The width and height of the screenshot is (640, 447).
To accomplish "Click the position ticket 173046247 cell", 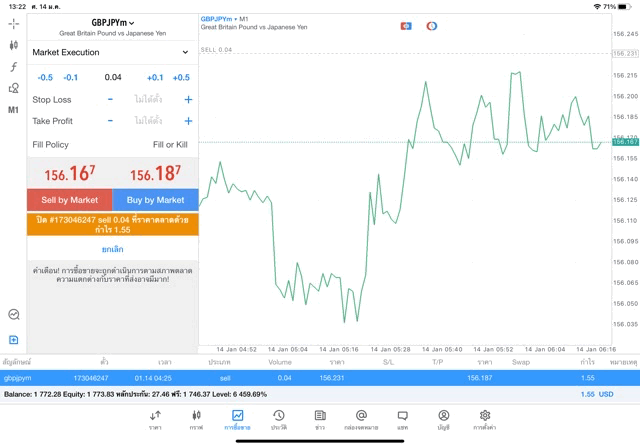I will (91, 378).
